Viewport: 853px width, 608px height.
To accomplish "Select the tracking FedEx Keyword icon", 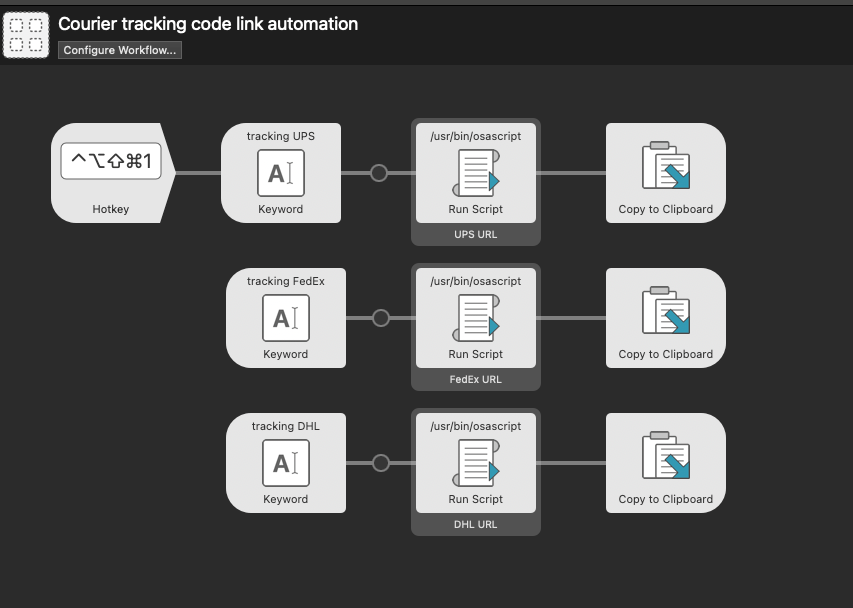I will pos(286,318).
